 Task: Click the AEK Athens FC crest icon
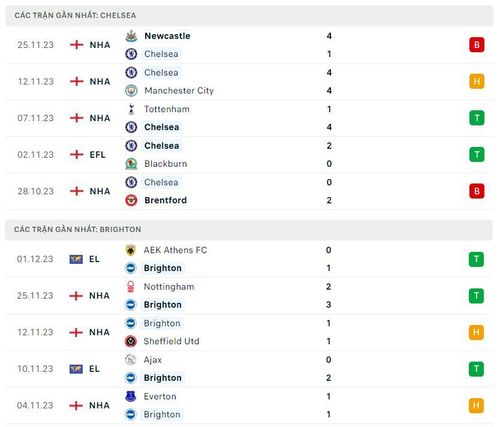[131, 250]
